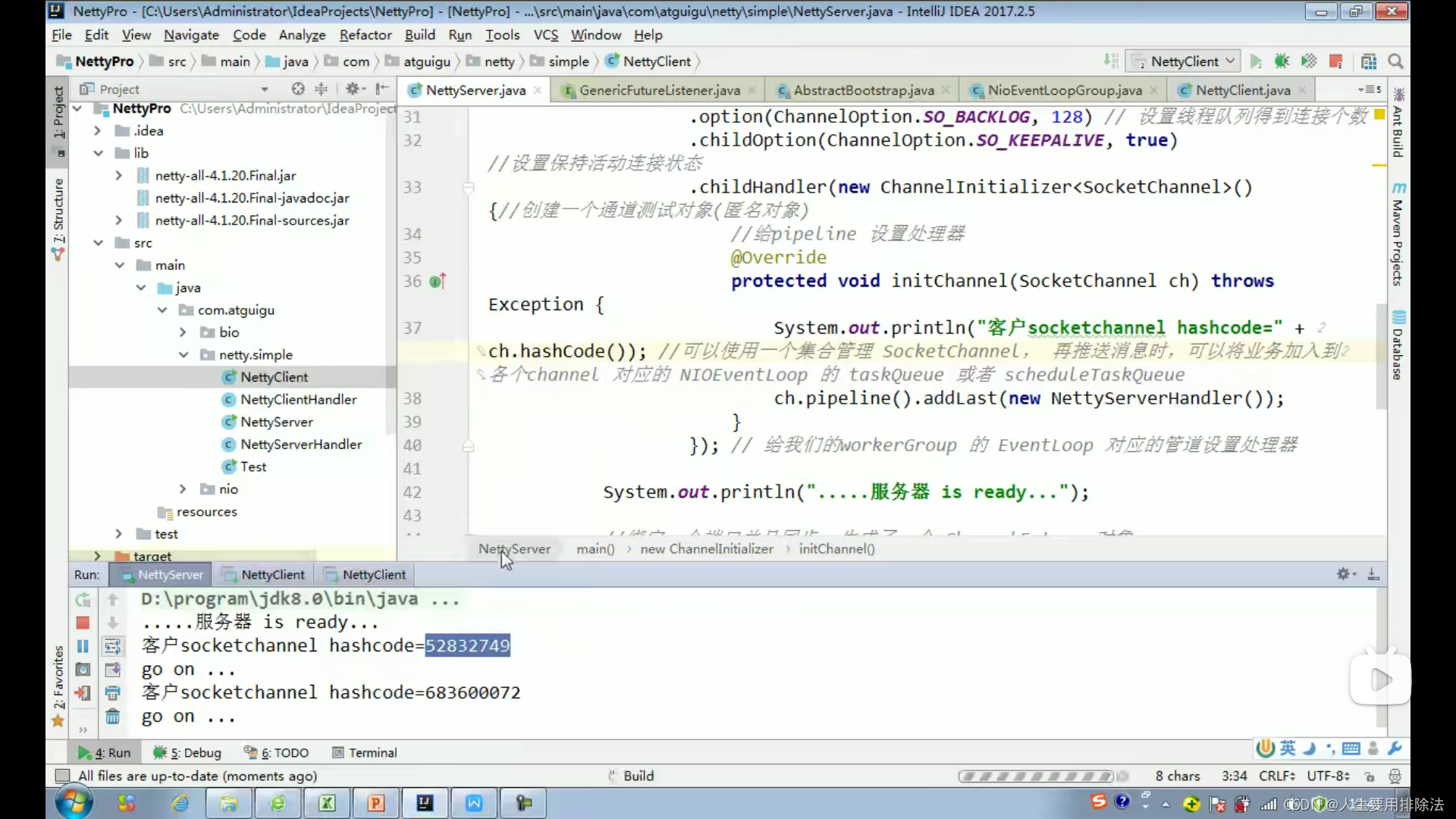The height and width of the screenshot is (819, 1456).
Task: Expand netty-all-4.1.20.Final.jar node
Action: pos(118,175)
